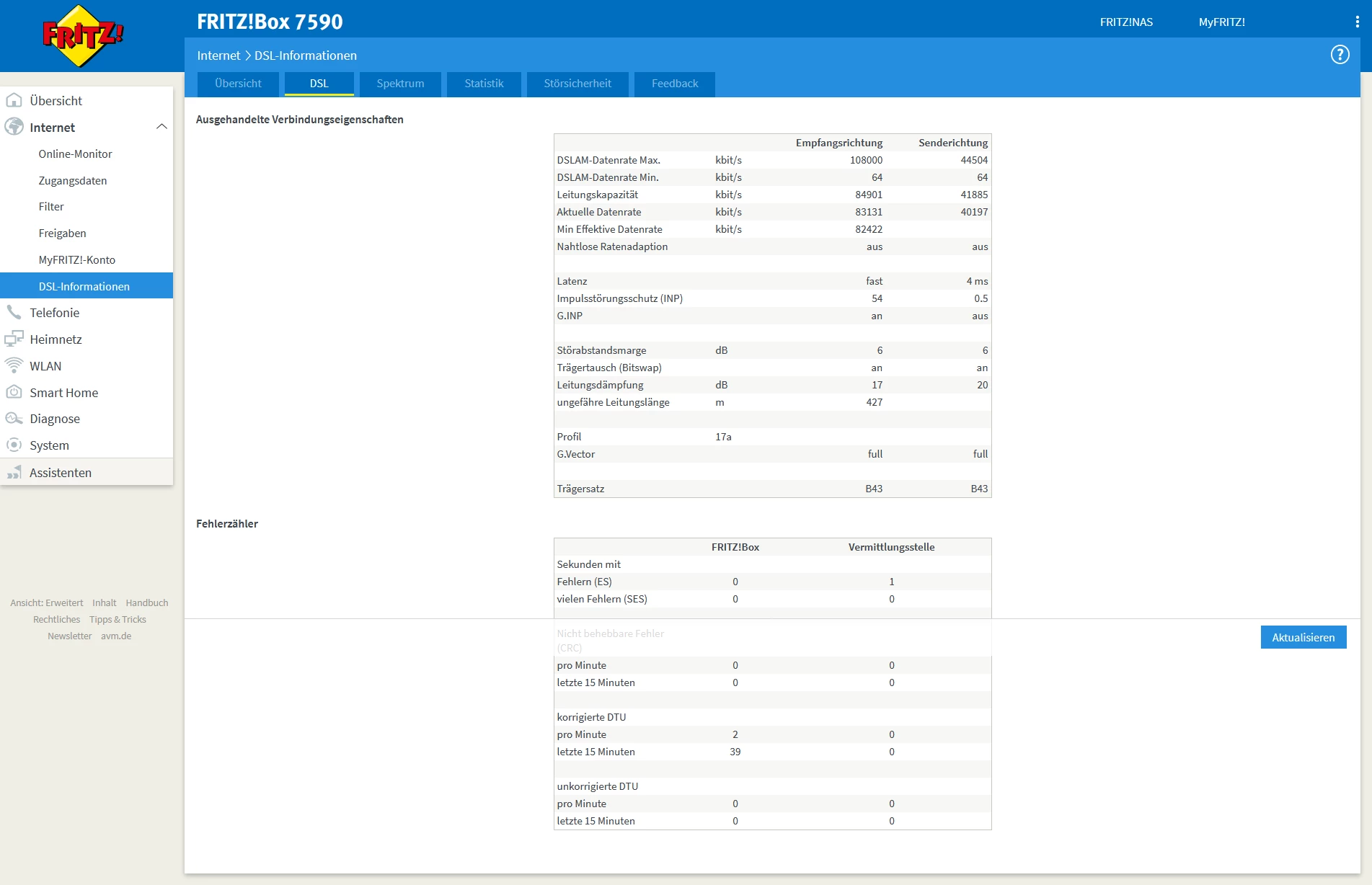Image resolution: width=1372 pixels, height=885 pixels.
Task: Open the help question mark icon
Action: coord(1340,55)
